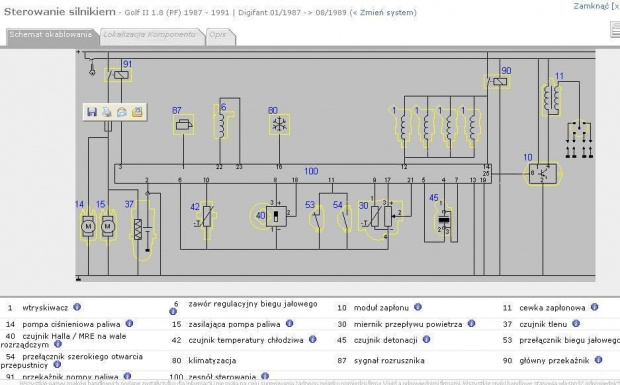Open info for miernik przepływu powietrza

click(471, 323)
